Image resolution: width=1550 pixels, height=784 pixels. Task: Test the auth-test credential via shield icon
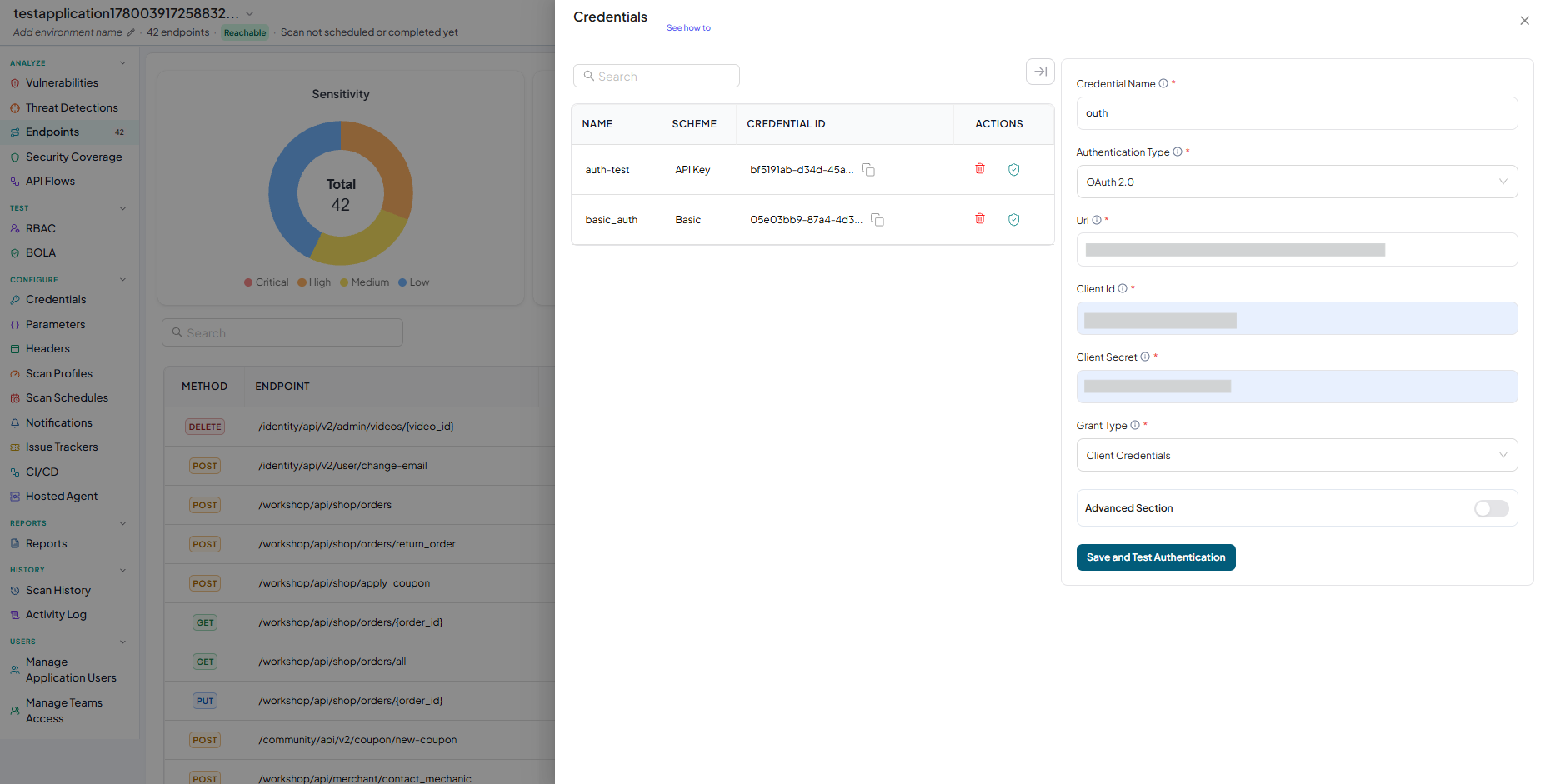click(1014, 170)
